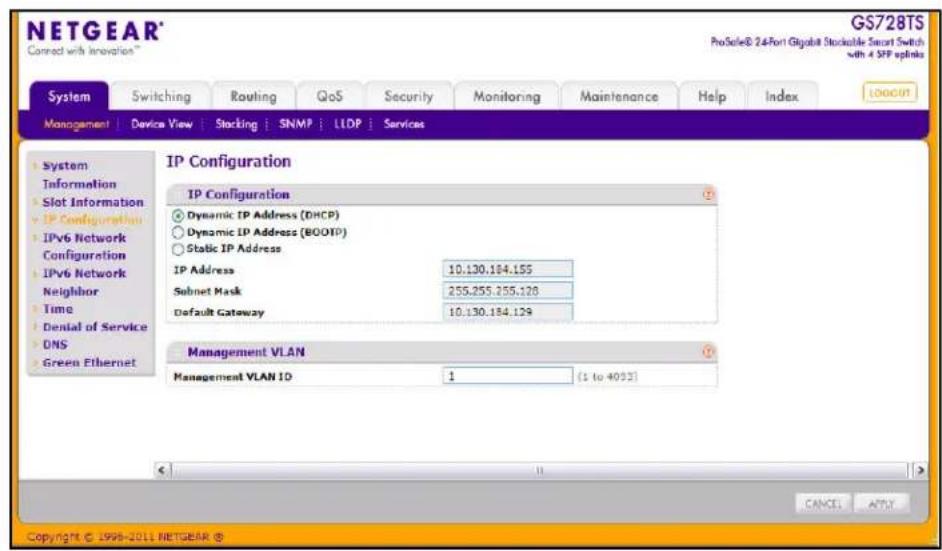Open help for IP Configuration section

(x=709, y=194)
